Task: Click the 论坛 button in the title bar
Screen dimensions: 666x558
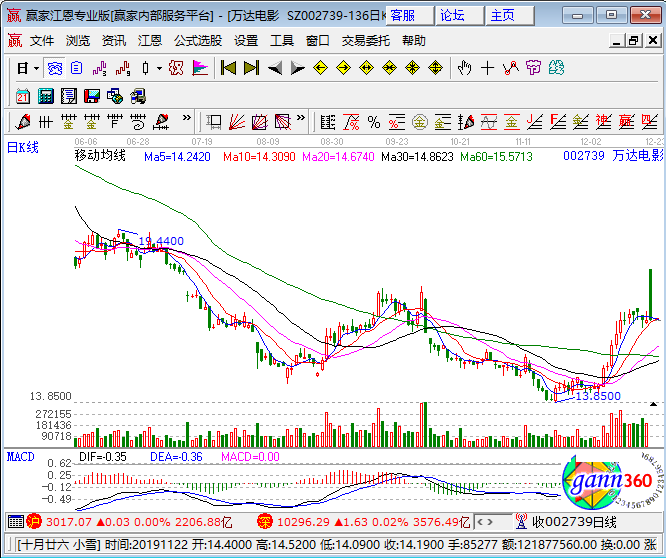Action: (460, 16)
